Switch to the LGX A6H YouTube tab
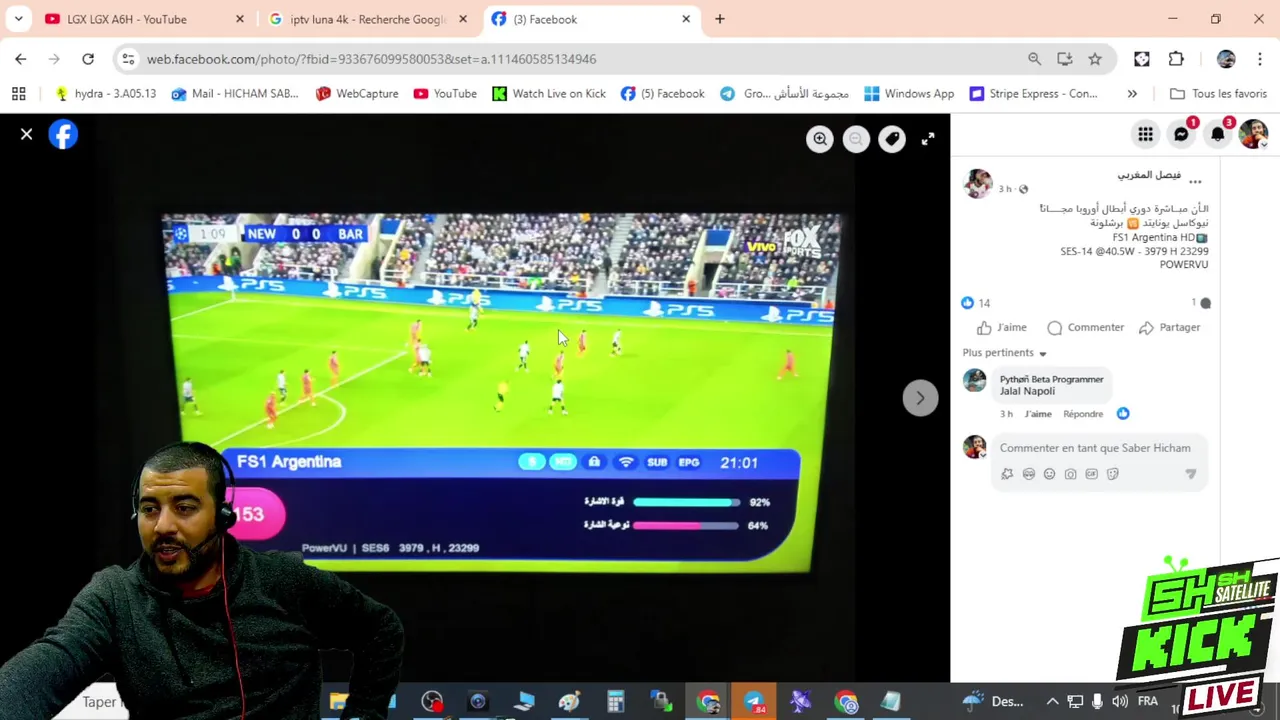This screenshot has height=720, width=1280. click(145, 19)
